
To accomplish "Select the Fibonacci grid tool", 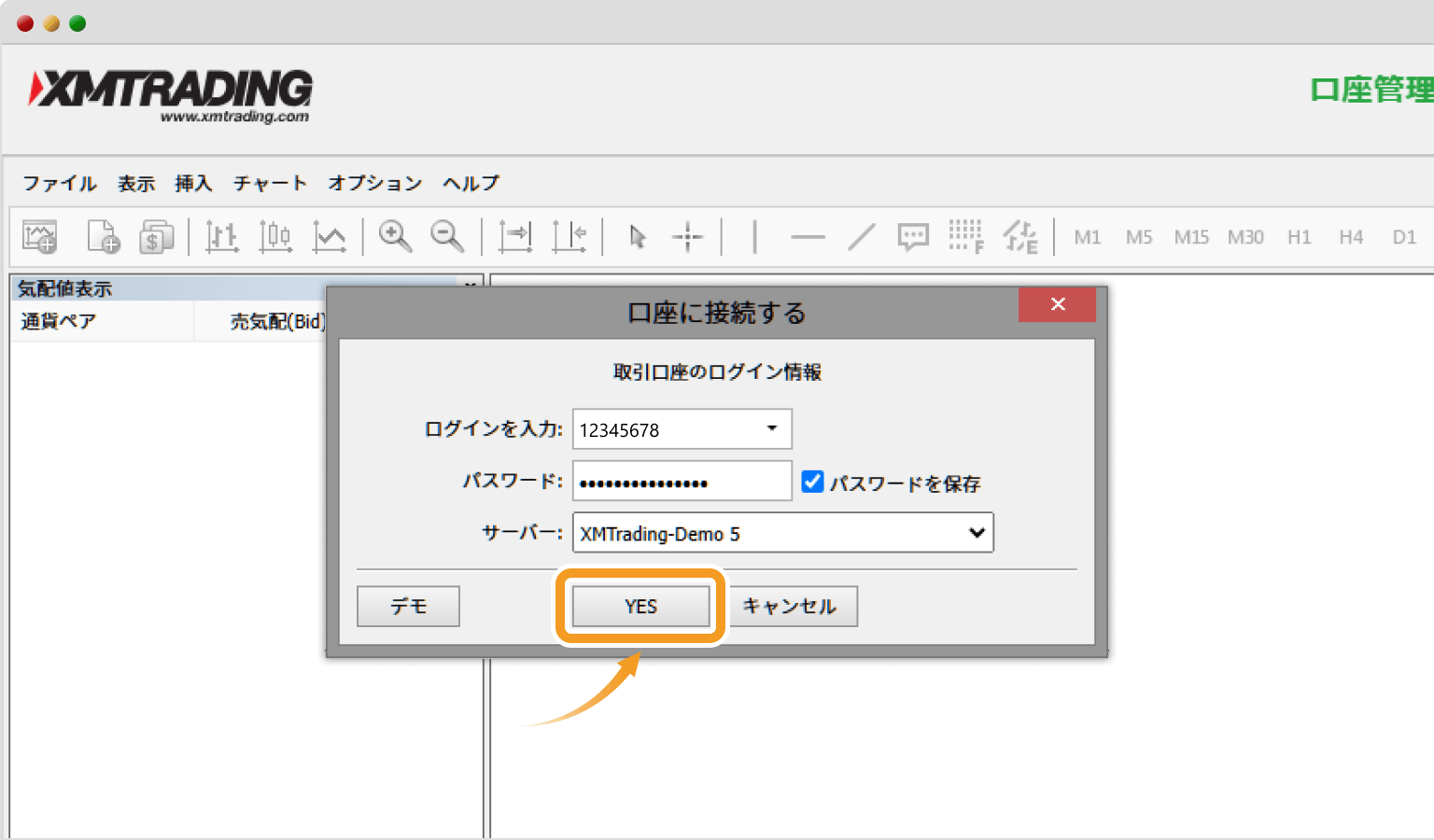I will point(966,237).
